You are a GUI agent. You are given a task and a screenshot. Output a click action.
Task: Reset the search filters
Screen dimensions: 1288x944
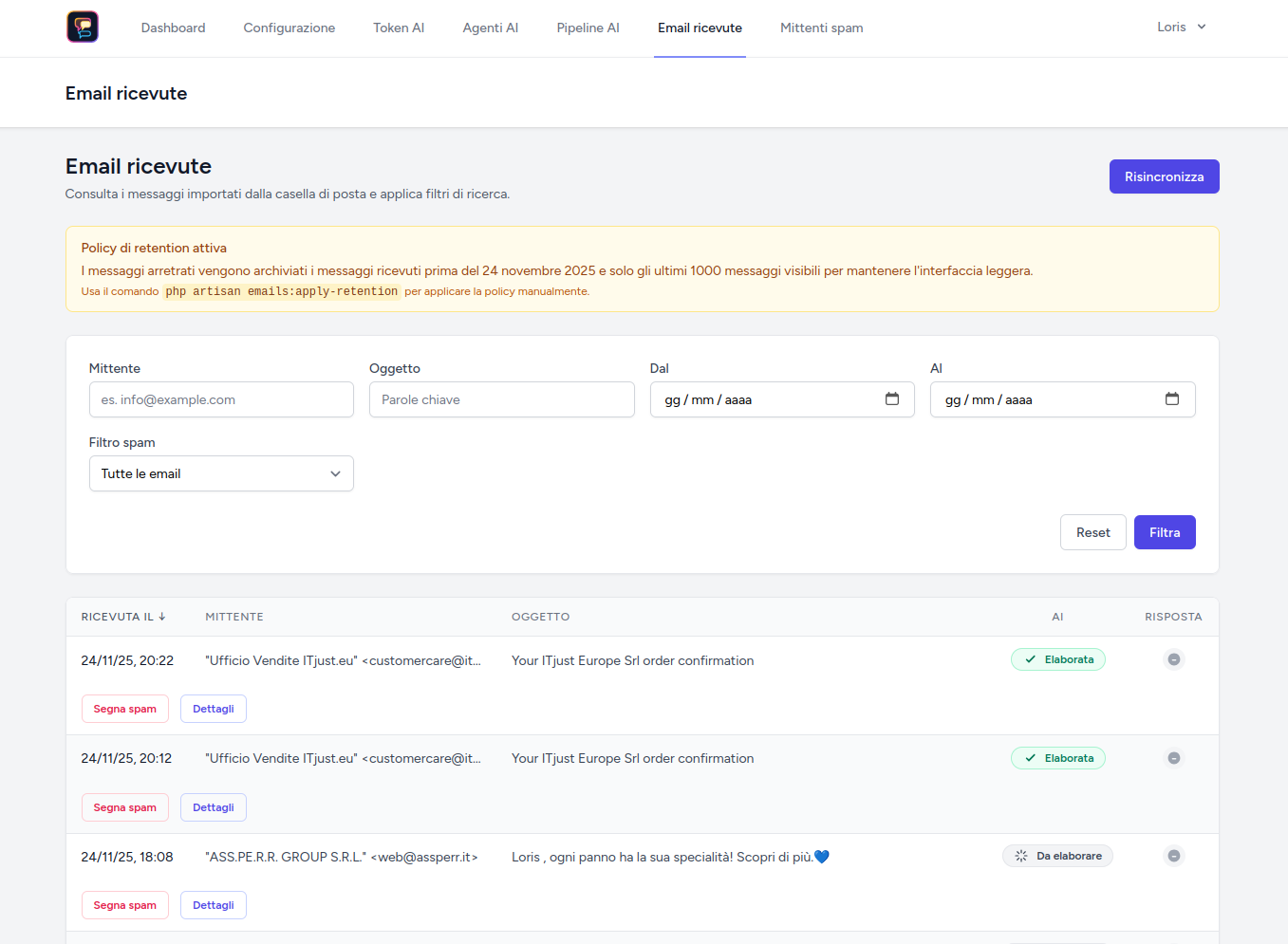pyautogui.click(x=1092, y=532)
